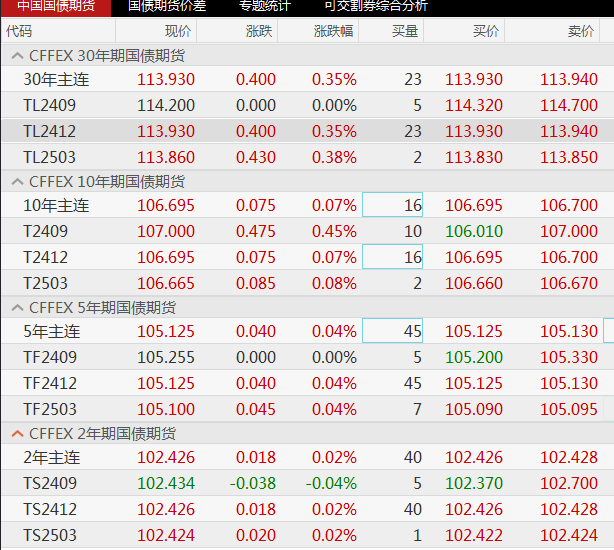Click the 买量 column header
Screen dimensions: 614x550
(404, 31)
